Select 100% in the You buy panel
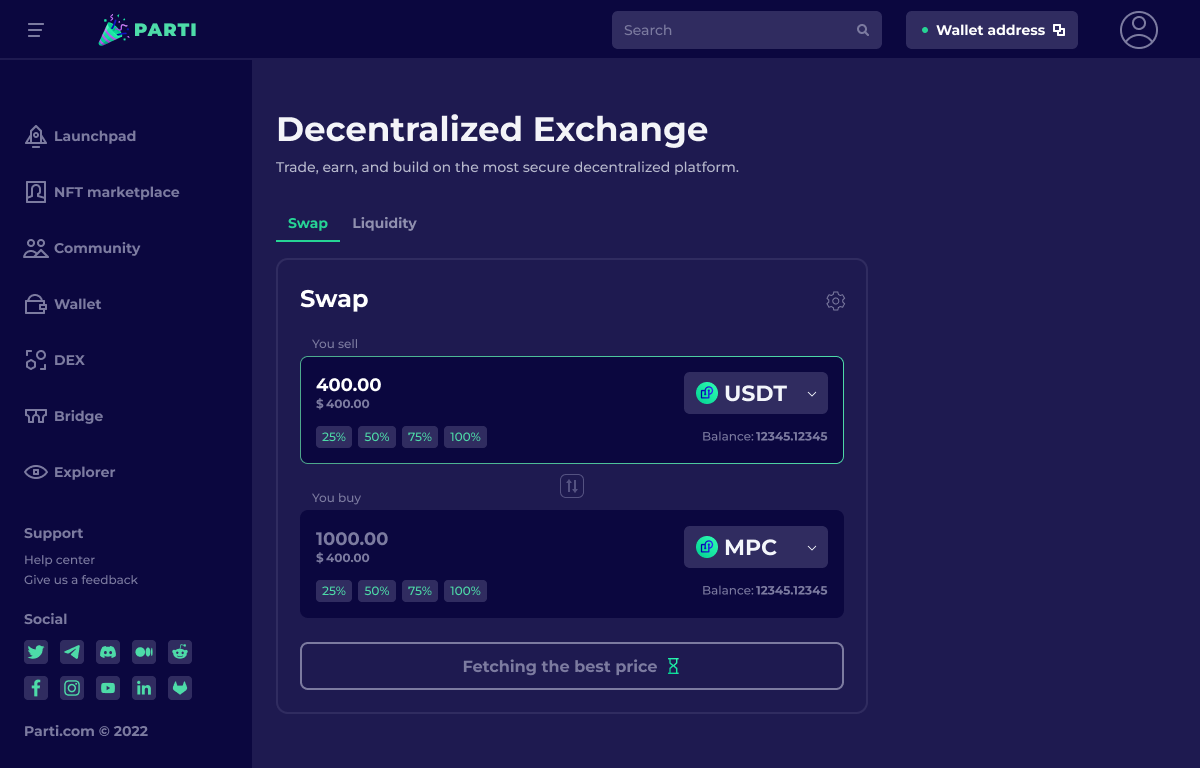 click(465, 591)
